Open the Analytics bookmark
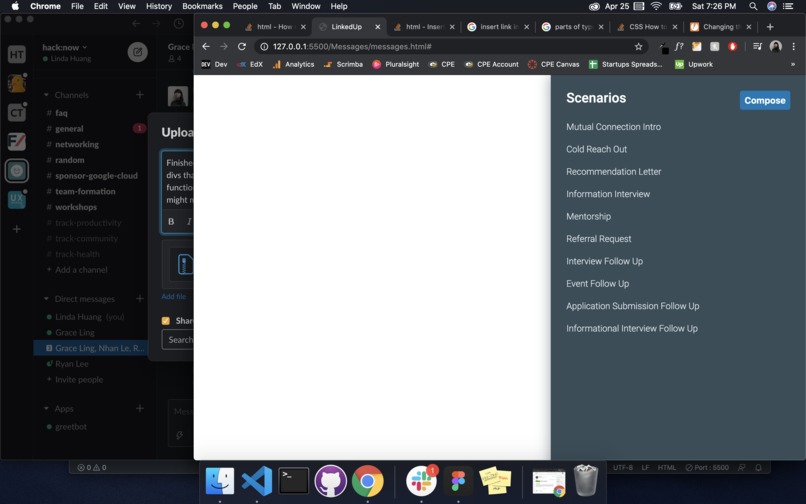 point(293,64)
